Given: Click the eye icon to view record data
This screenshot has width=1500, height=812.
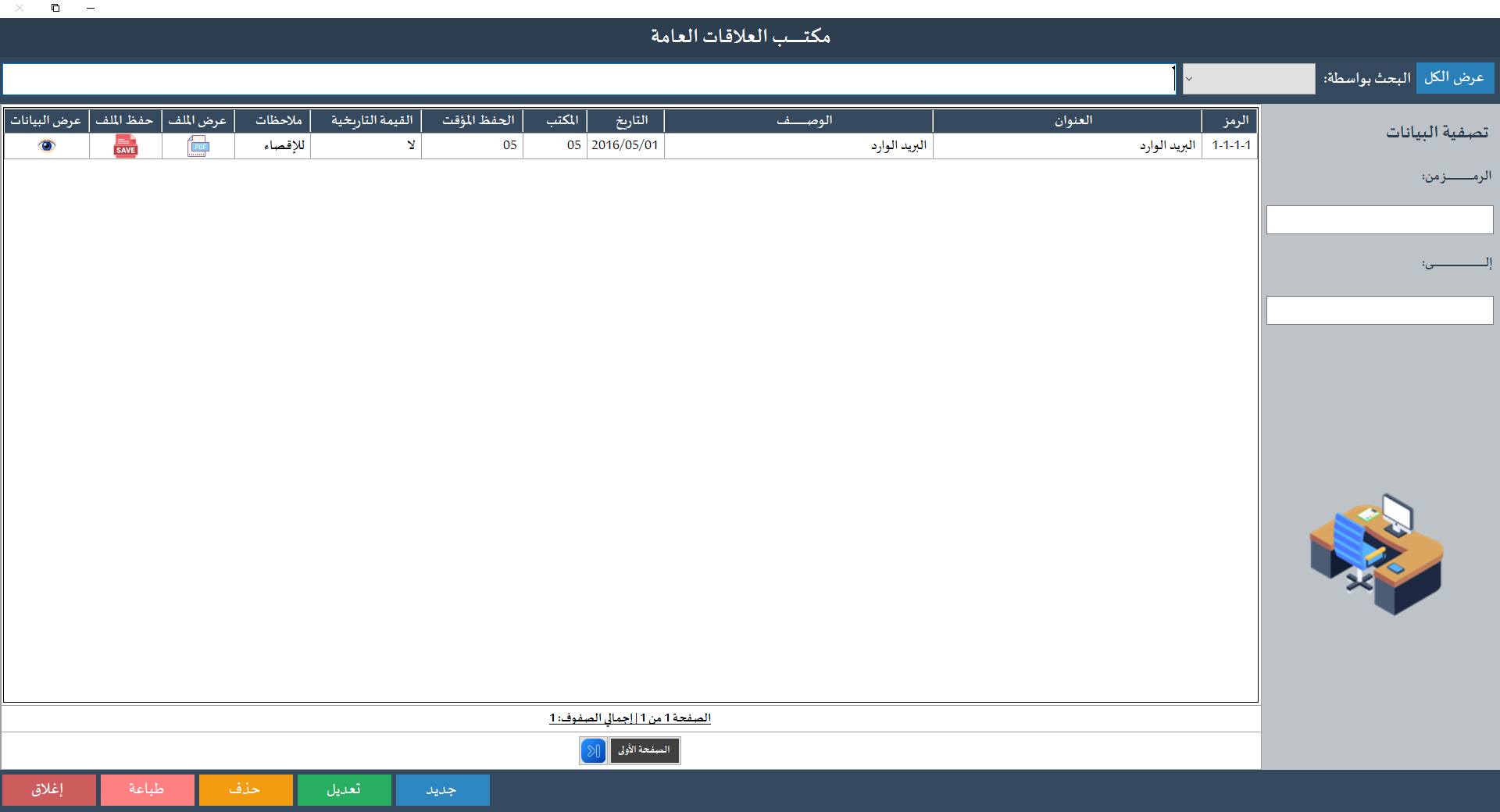Looking at the screenshot, I should (47, 145).
